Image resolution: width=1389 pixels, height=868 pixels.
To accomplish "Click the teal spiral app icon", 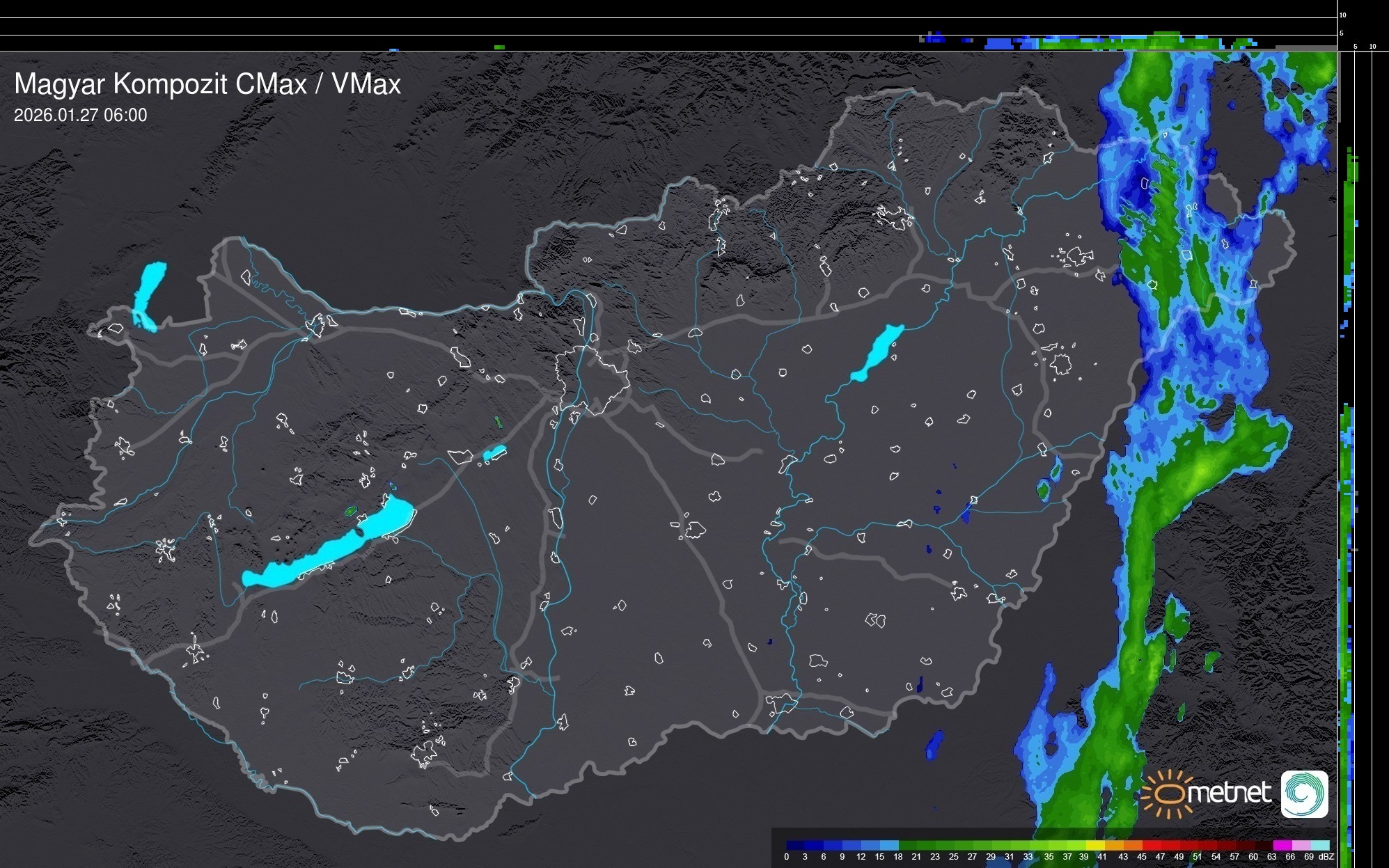I will click(x=1304, y=794).
